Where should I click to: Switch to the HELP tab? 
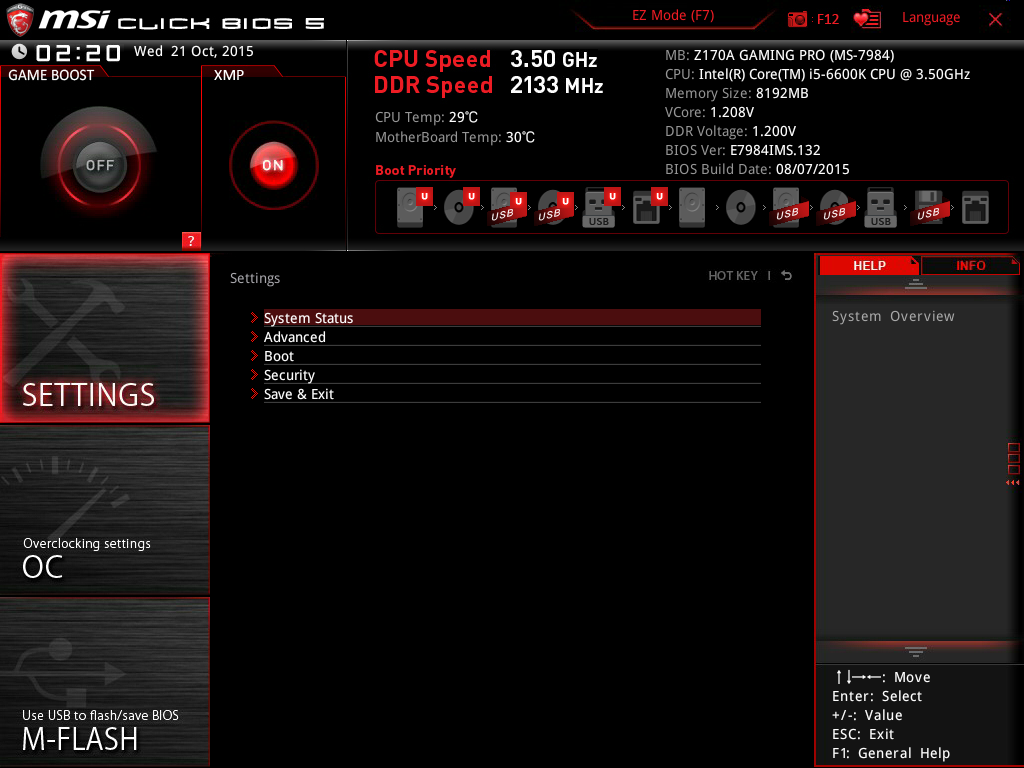pos(869,265)
